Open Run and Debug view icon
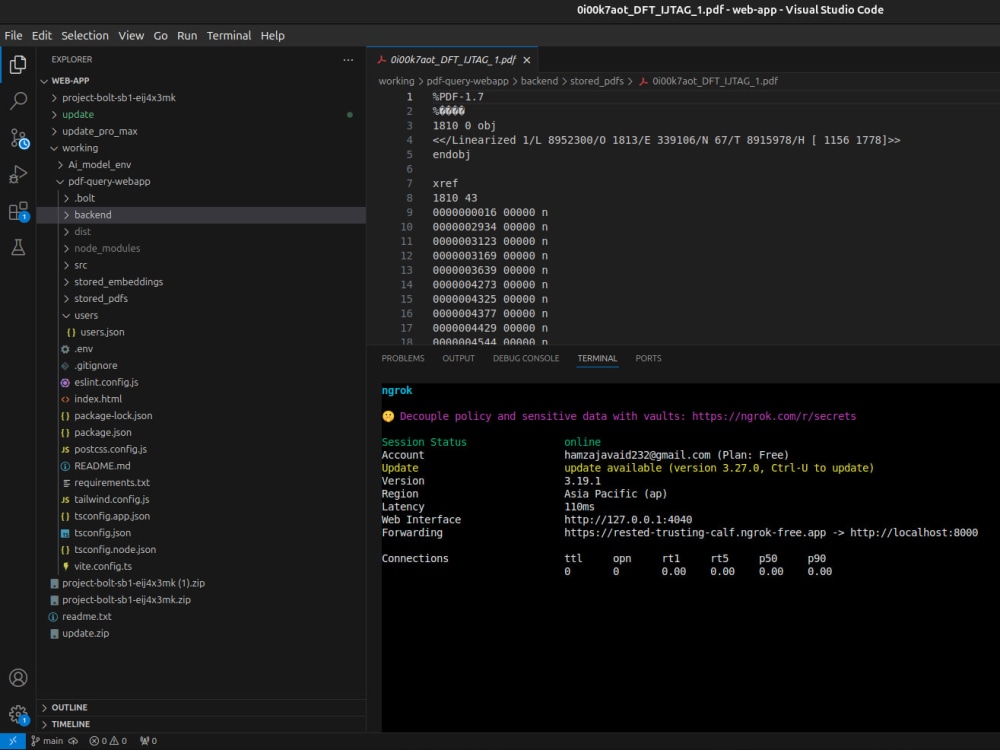1000x750 pixels. [x=18, y=174]
